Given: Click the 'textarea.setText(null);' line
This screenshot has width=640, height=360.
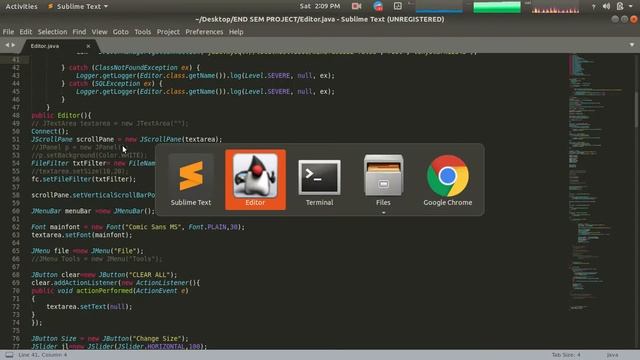Looking at the screenshot, I should [x=89, y=307].
